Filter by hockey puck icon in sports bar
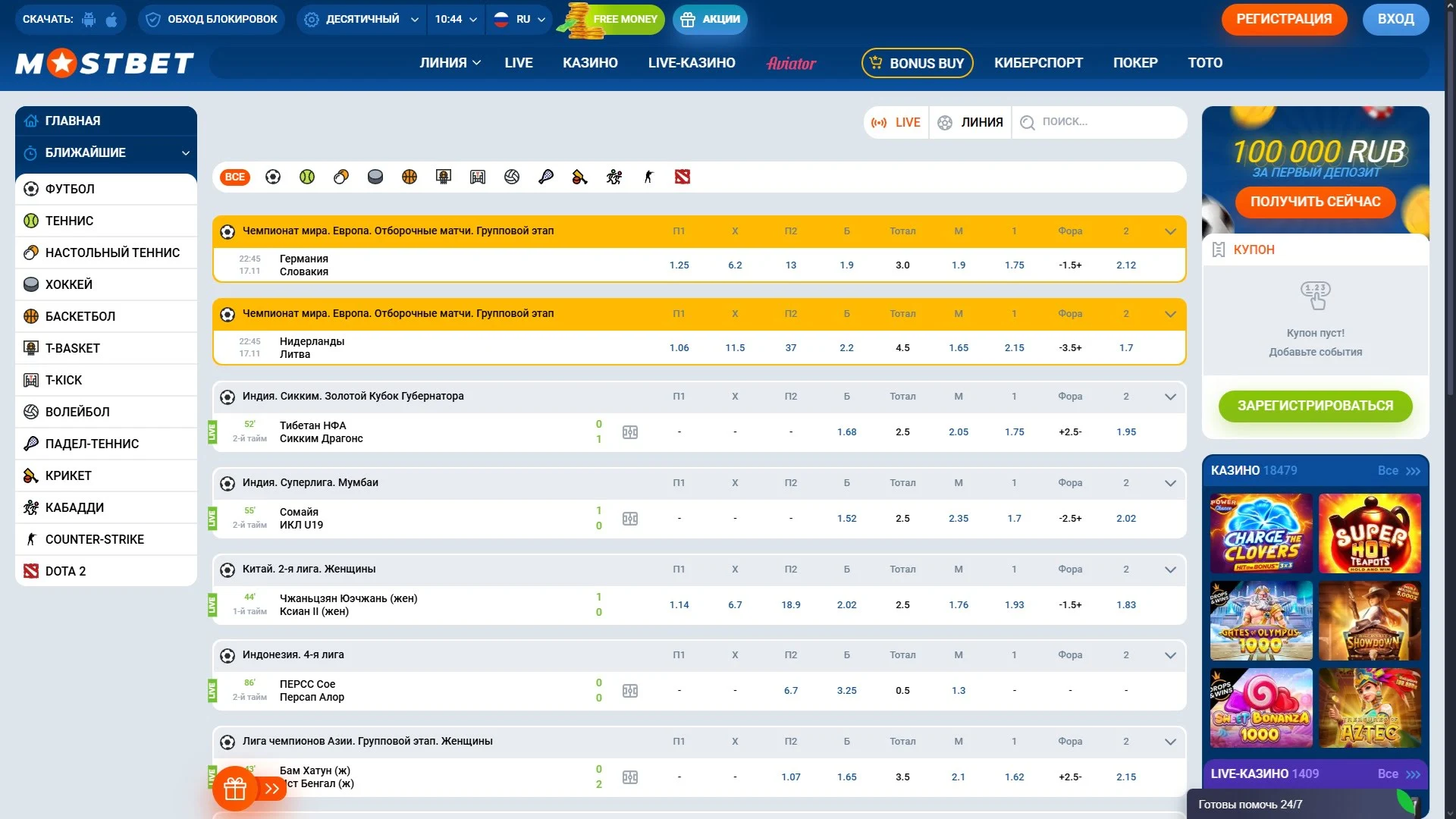The width and height of the screenshot is (1456, 819). (x=375, y=177)
